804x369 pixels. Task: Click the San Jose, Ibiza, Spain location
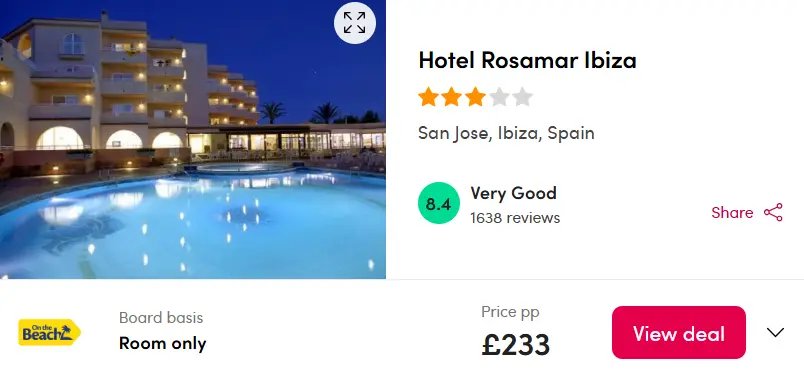(x=506, y=133)
